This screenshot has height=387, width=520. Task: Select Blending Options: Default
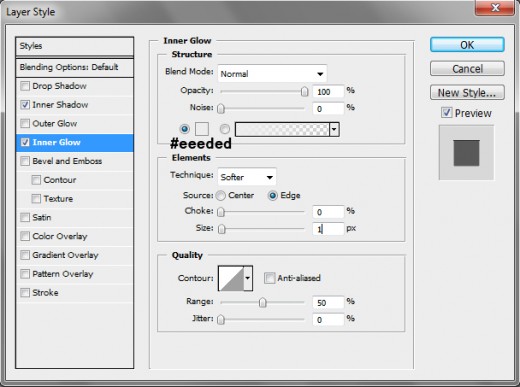(x=75, y=67)
